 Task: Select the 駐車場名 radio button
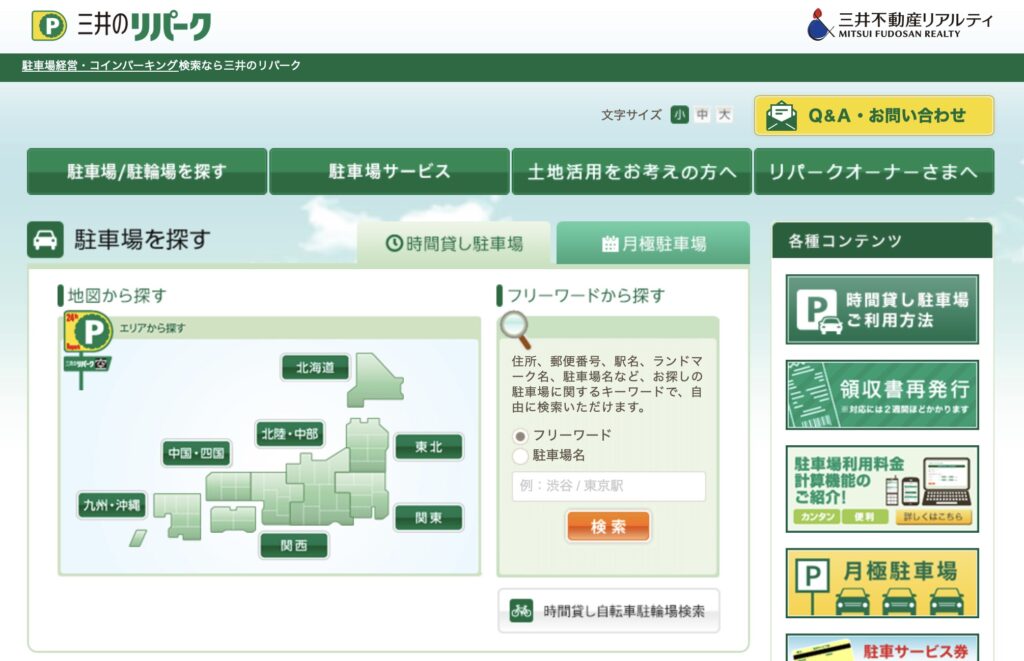520,456
